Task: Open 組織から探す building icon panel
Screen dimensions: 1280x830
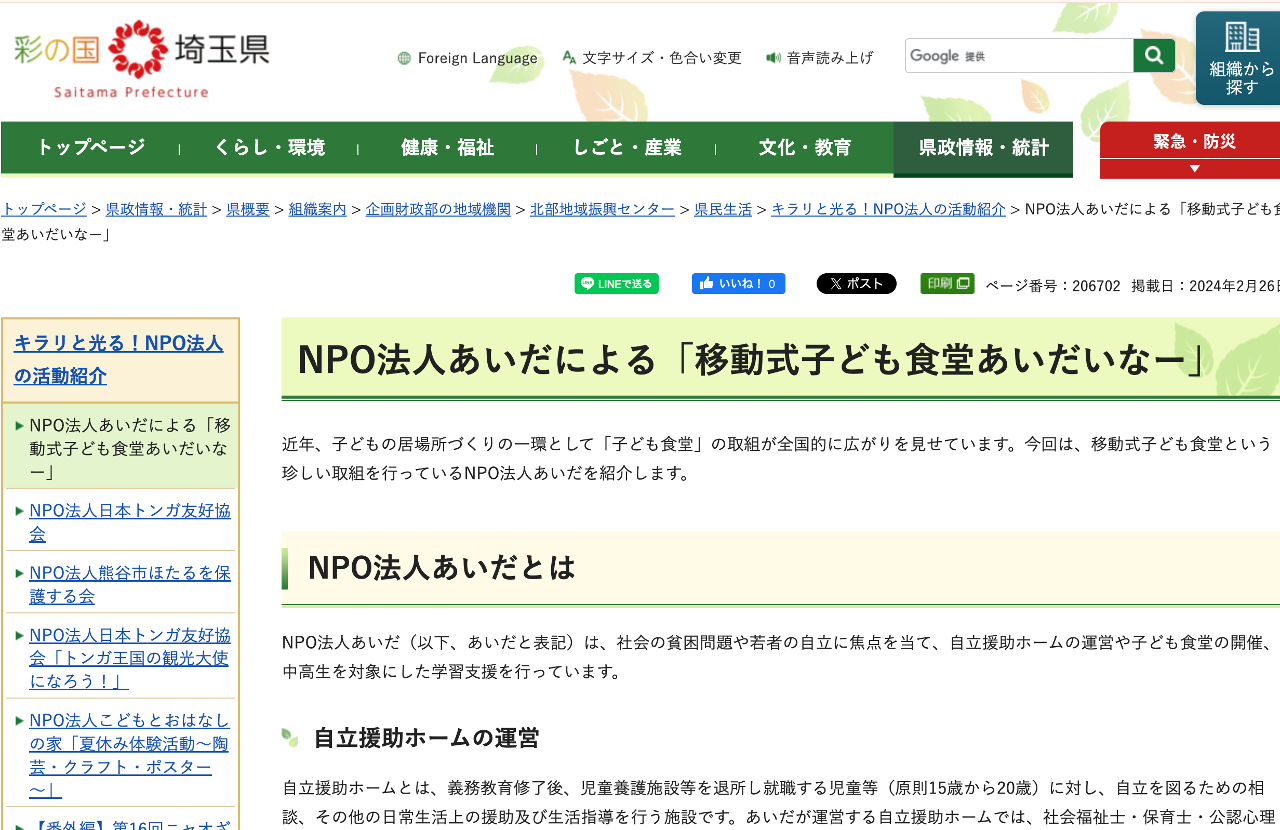Action: click(x=1241, y=58)
